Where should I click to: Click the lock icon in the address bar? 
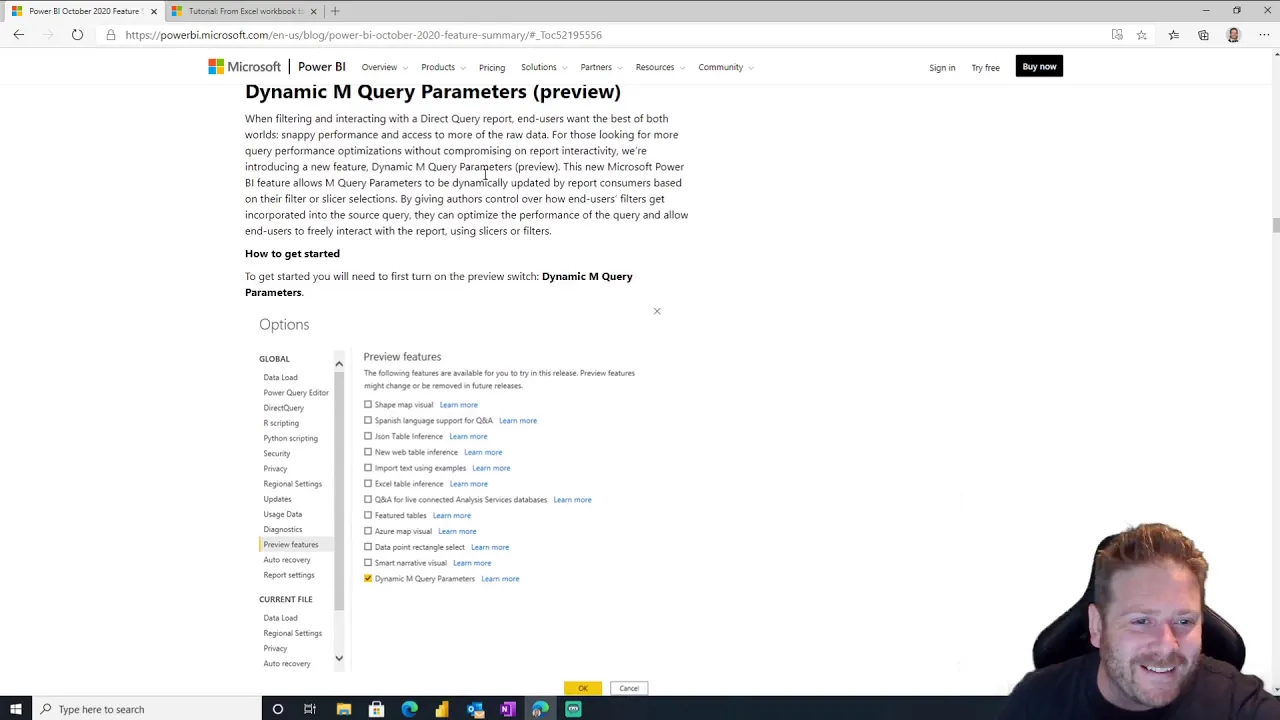[111, 35]
